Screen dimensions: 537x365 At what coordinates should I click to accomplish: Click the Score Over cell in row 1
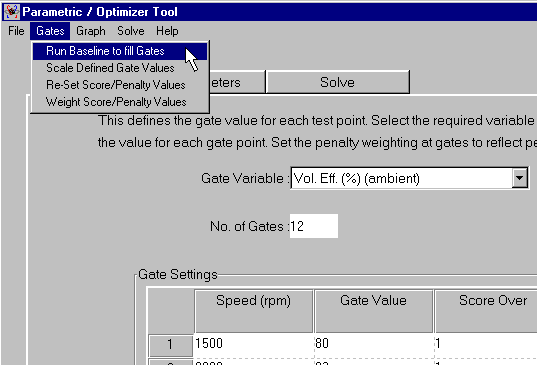(486, 344)
